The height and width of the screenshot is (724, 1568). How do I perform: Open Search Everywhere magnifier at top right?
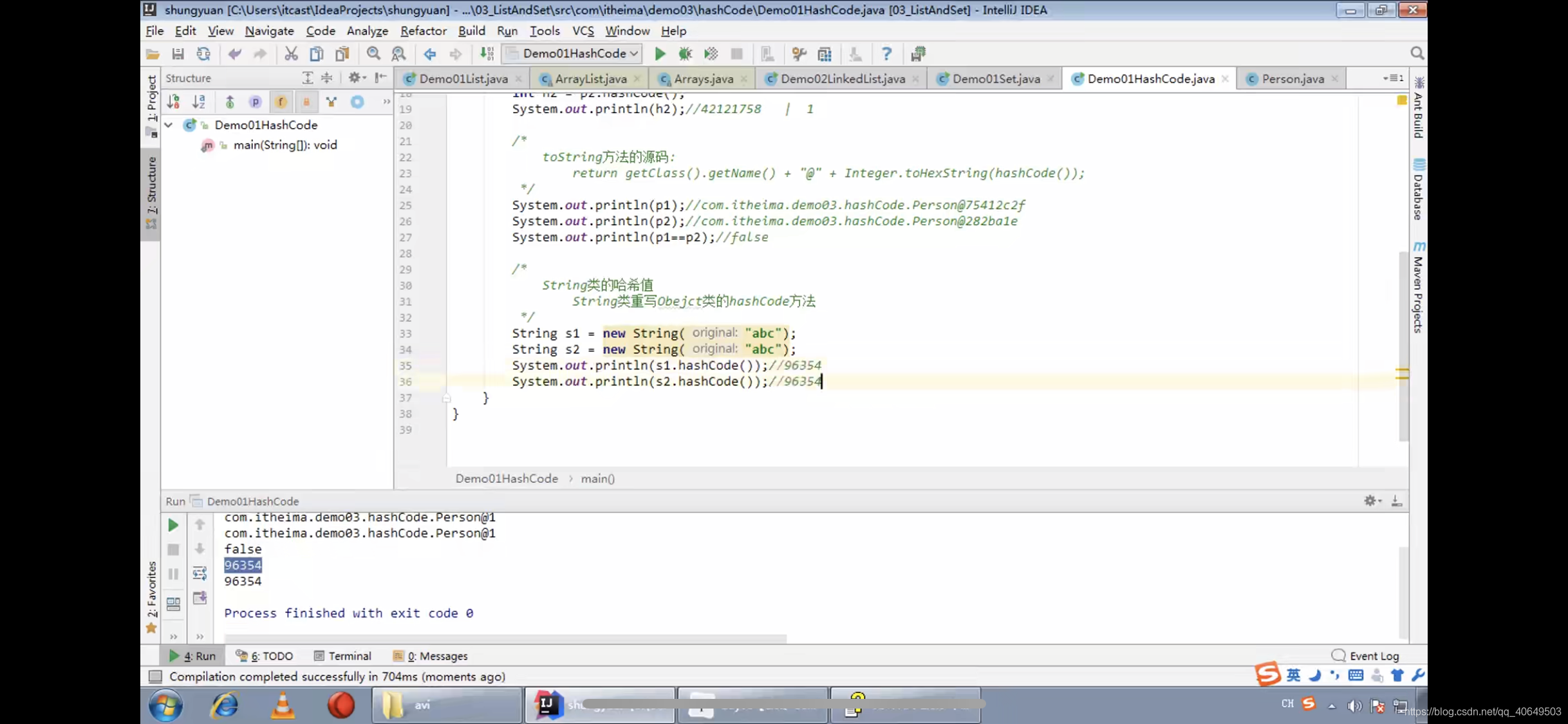(x=1417, y=53)
